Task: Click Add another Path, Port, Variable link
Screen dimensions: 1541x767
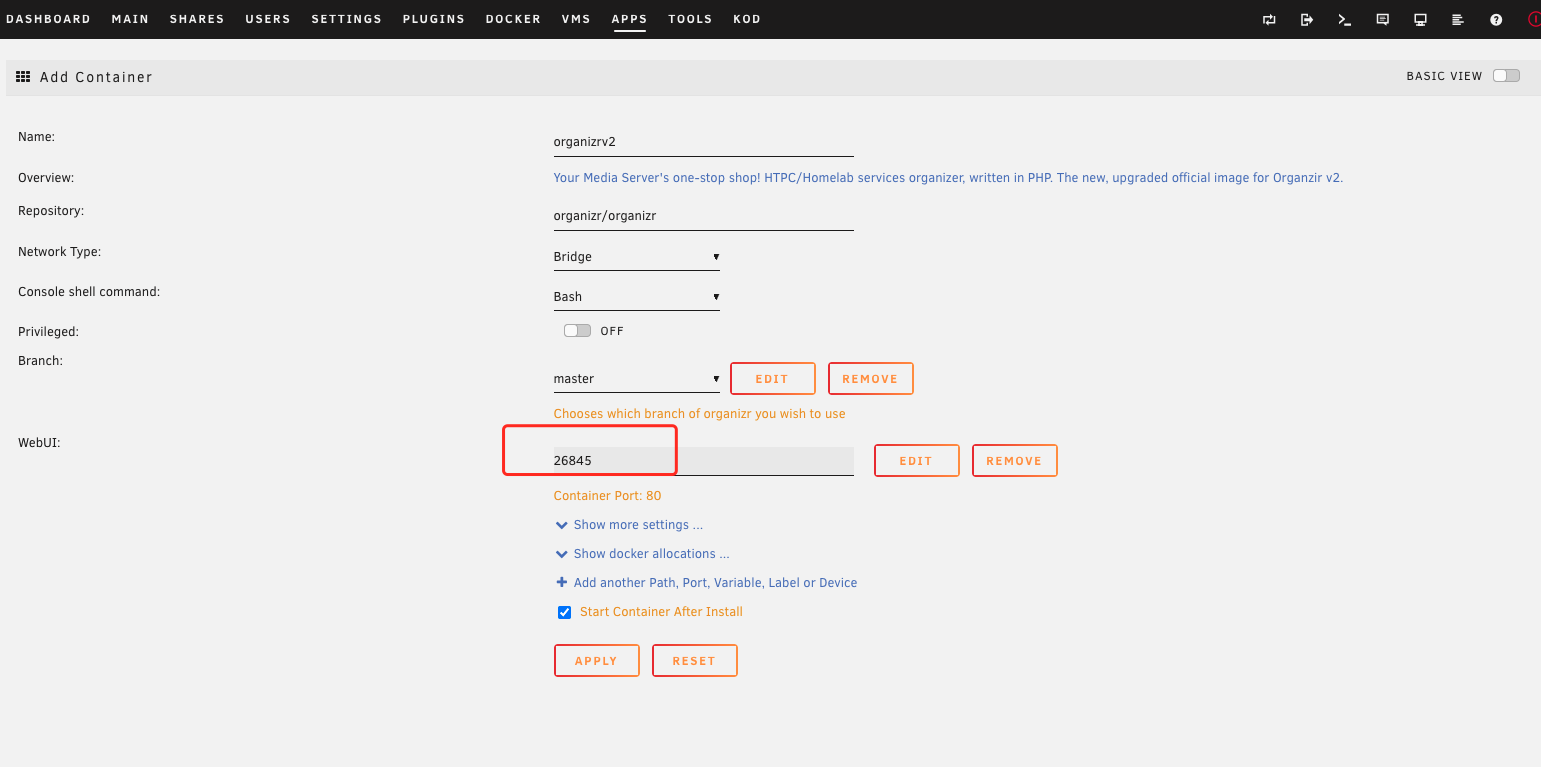Action: pyautogui.click(x=714, y=583)
